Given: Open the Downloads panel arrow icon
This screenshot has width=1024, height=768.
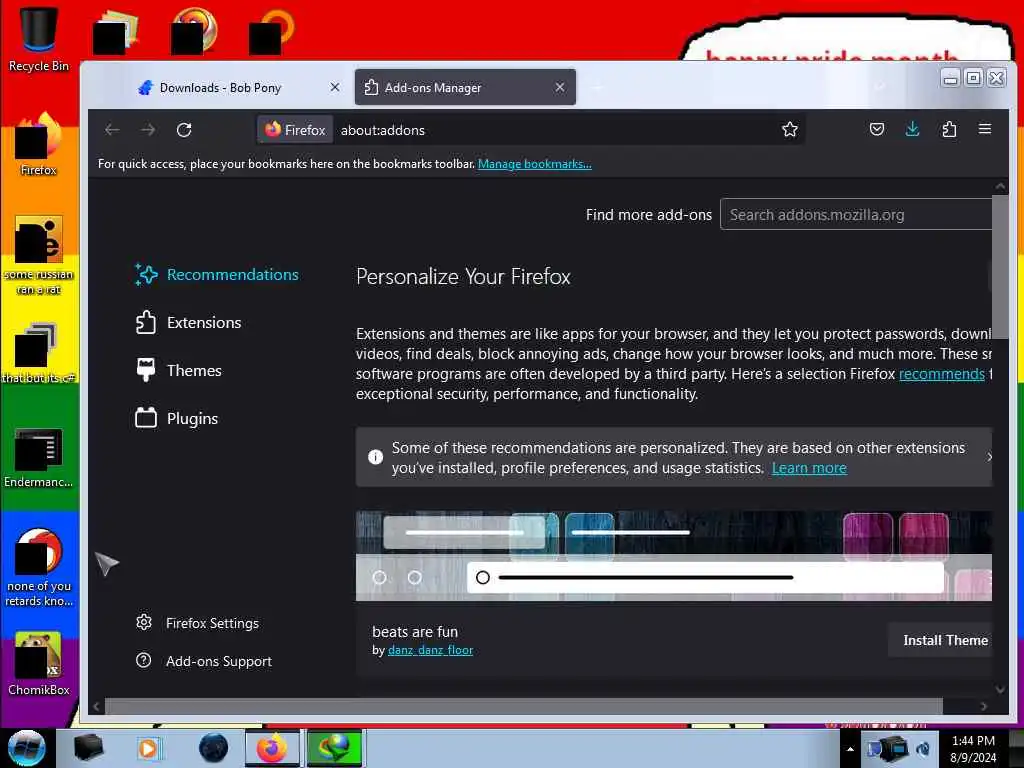Looking at the screenshot, I should coord(912,129).
